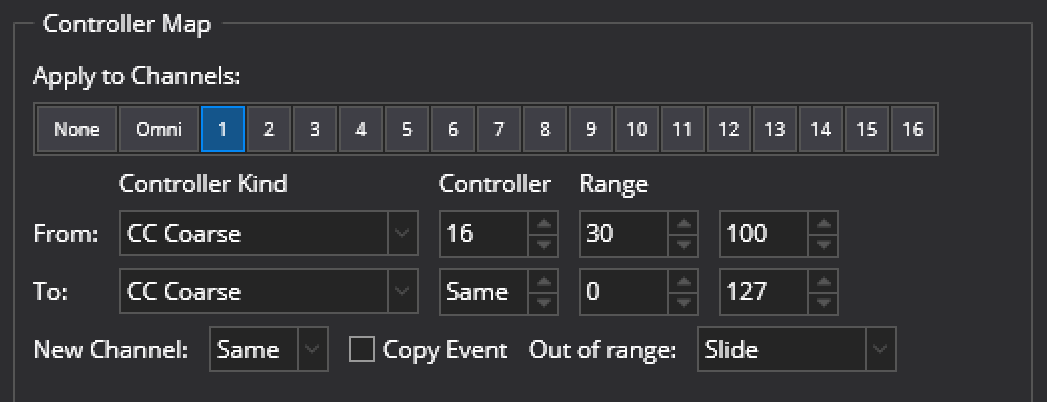Viewport: 1047px width, 402px height.
Task: Increase the From Controller number stepper
Action: point(543,225)
